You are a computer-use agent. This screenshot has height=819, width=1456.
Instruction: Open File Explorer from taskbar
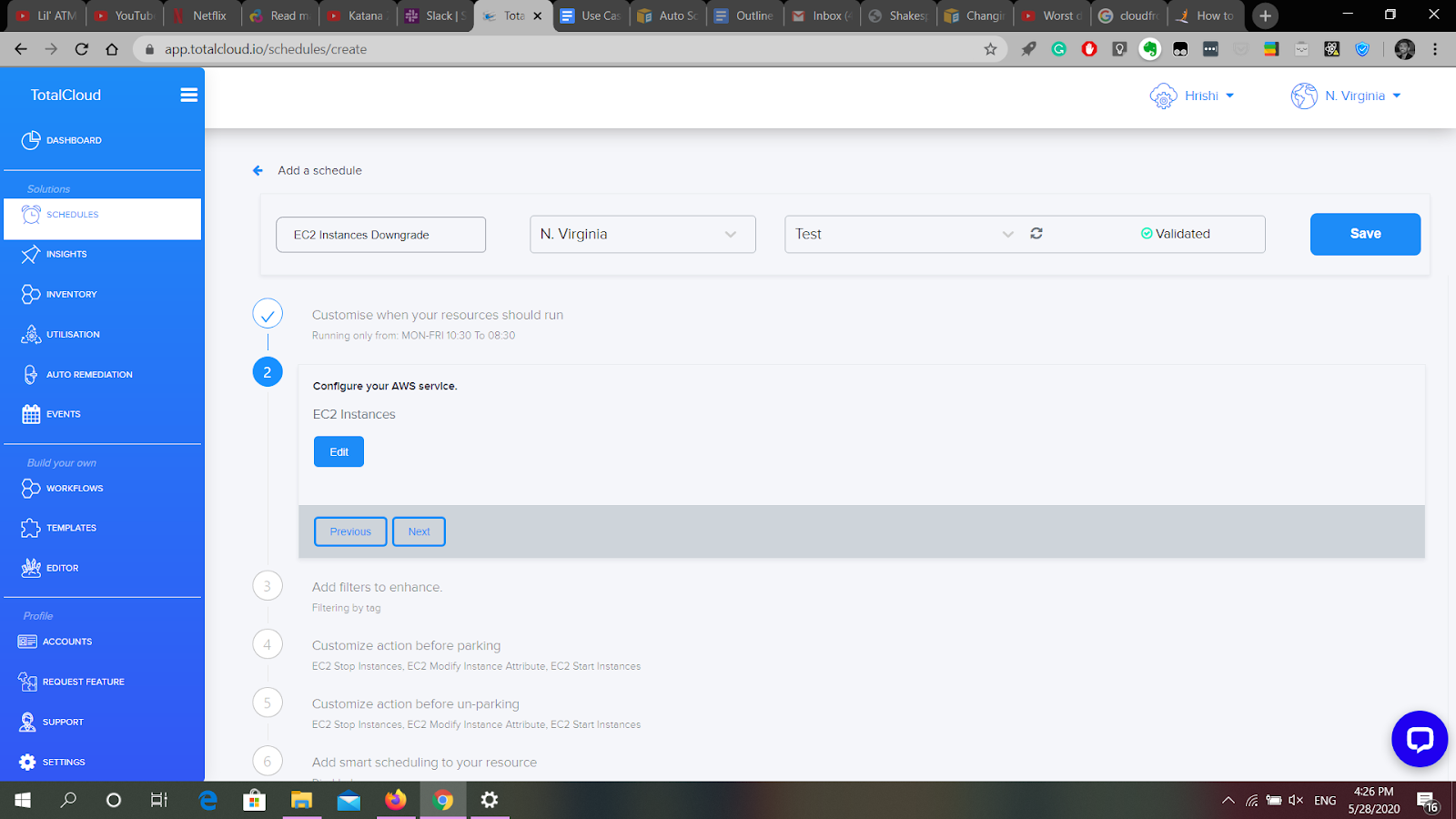click(x=301, y=800)
